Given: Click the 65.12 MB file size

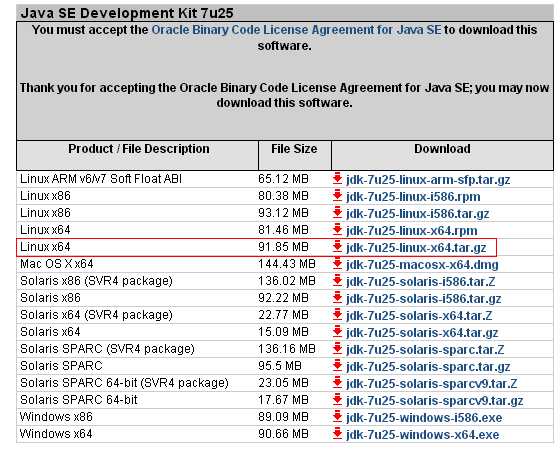Looking at the screenshot, I should tap(283, 179).
